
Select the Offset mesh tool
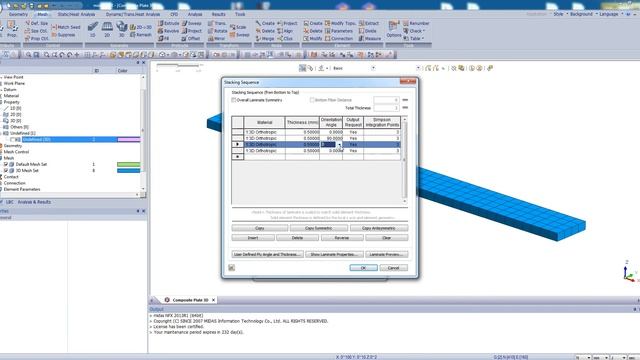pos(191,39)
